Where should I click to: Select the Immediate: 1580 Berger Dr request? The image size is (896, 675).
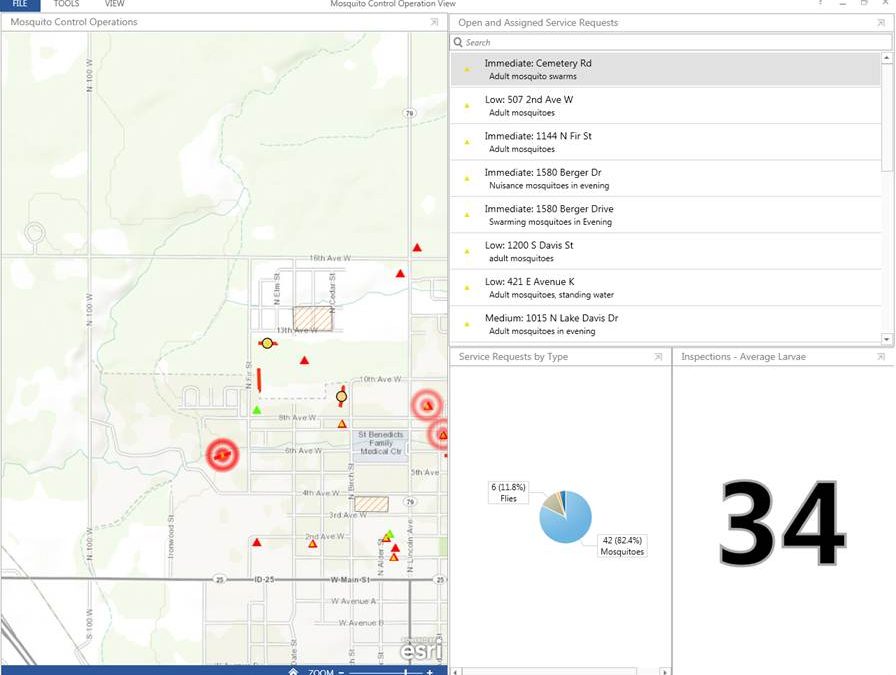click(666, 178)
